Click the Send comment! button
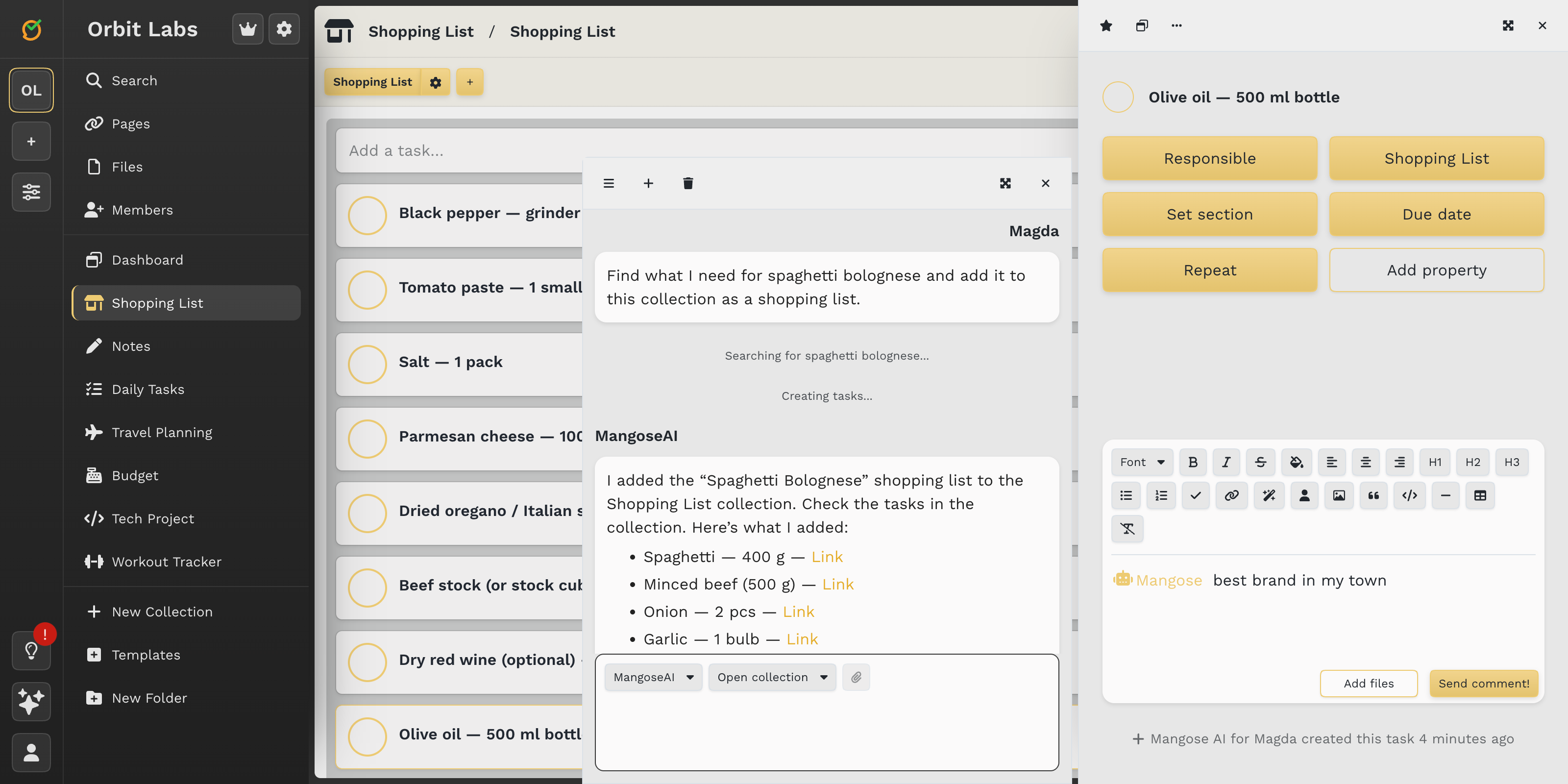The height and width of the screenshot is (784, 1568). [x=1483, y=683]
